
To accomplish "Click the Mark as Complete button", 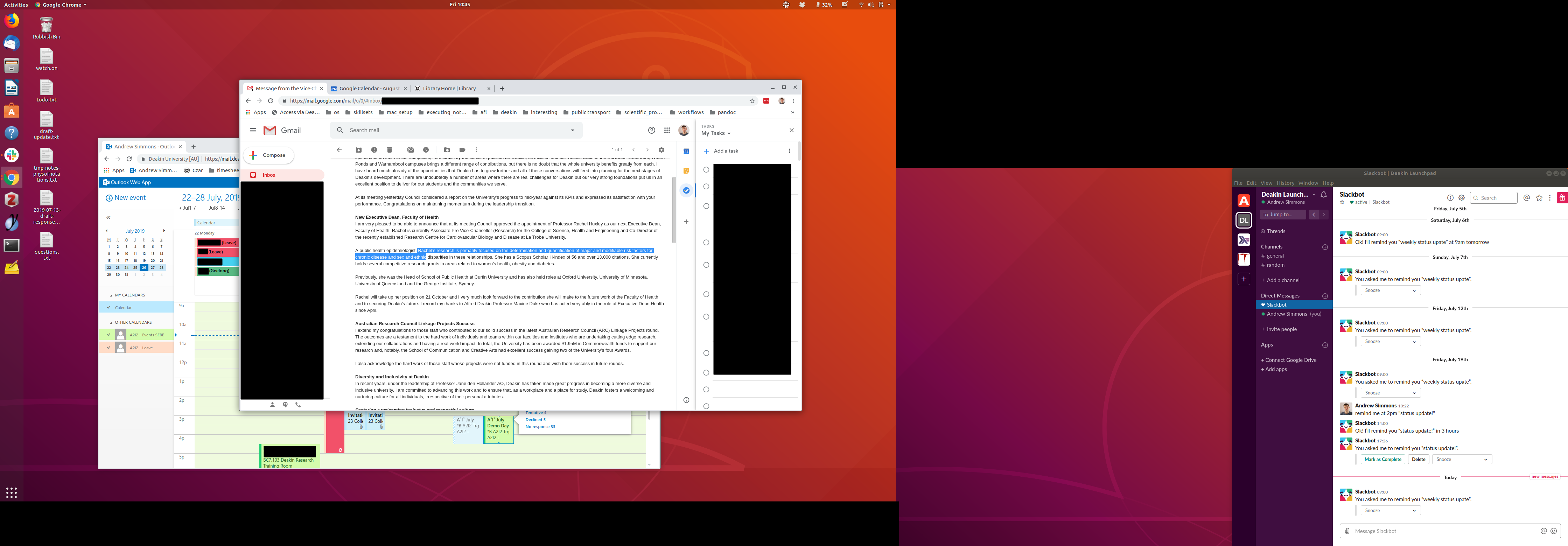I will [x=1382, y=460].
